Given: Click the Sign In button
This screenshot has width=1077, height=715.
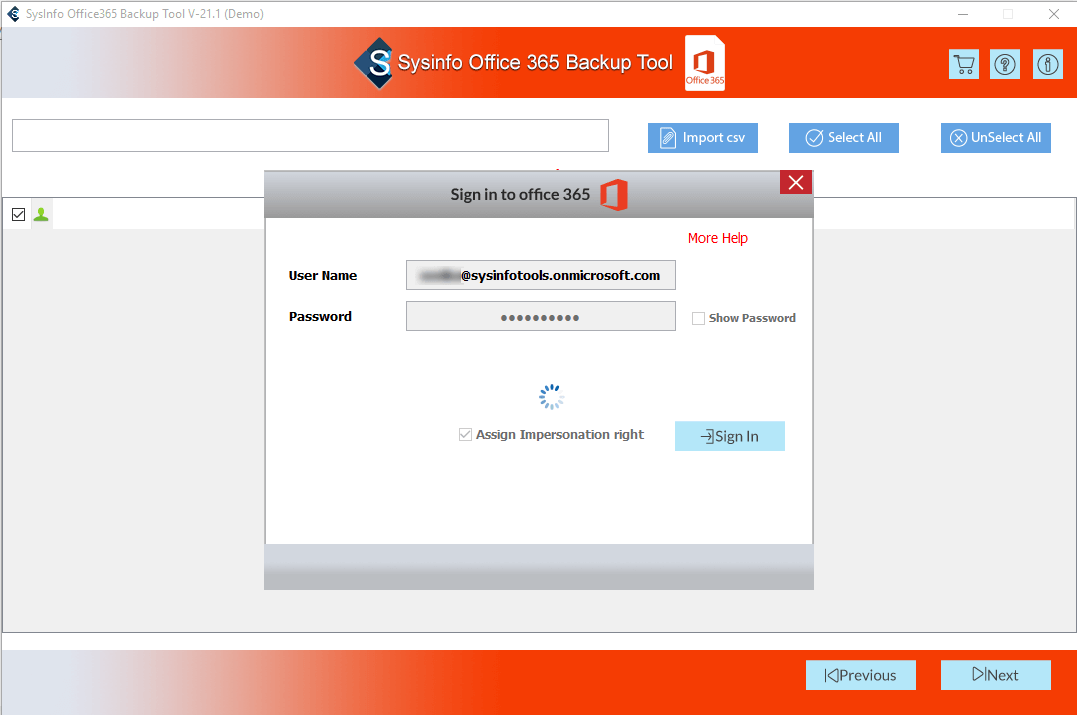Looking at the screenshot, I should click(729, 436).
